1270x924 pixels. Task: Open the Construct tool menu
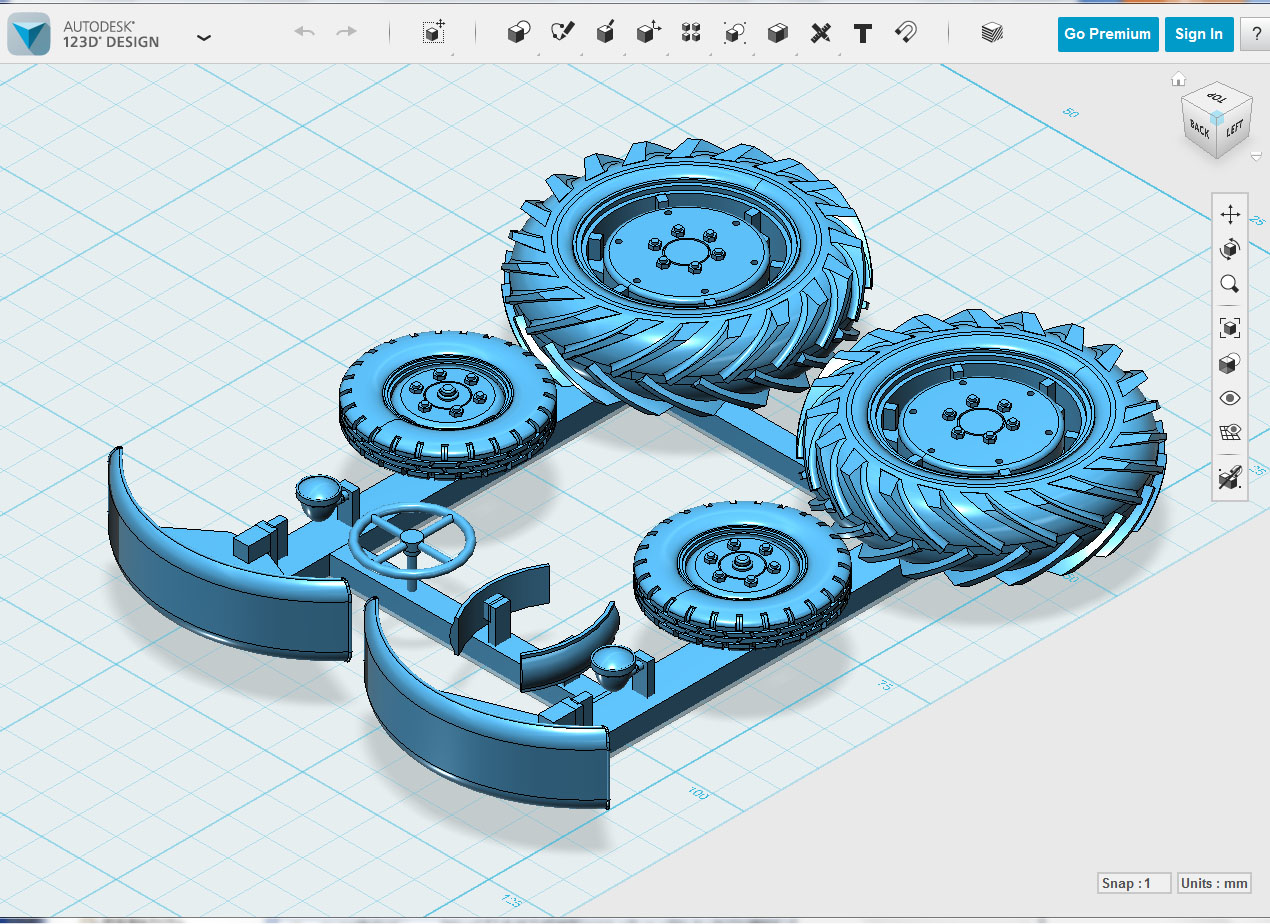point(605,33)
